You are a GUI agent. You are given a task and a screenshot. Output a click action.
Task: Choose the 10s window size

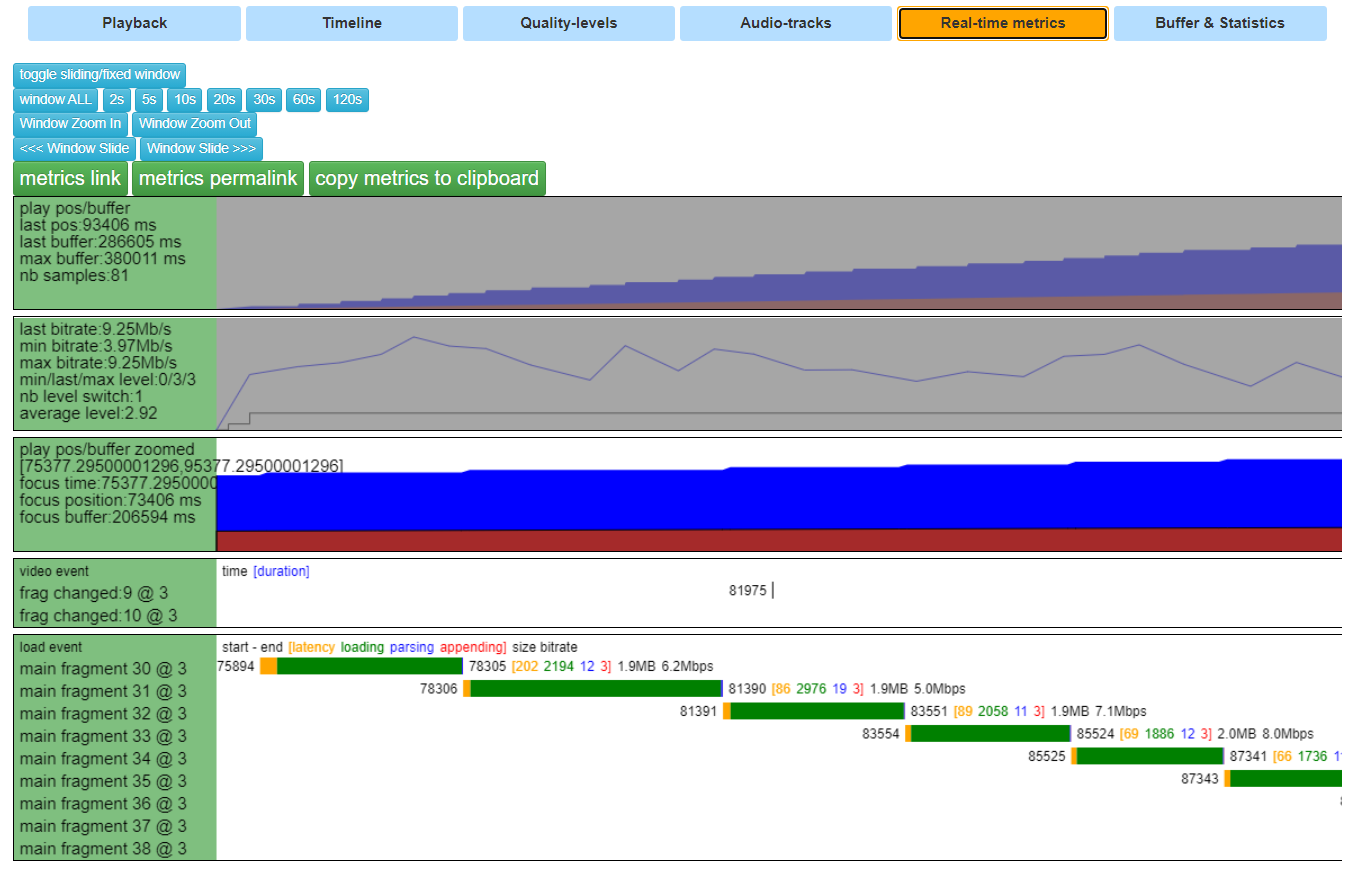click(x=184, y=100)
